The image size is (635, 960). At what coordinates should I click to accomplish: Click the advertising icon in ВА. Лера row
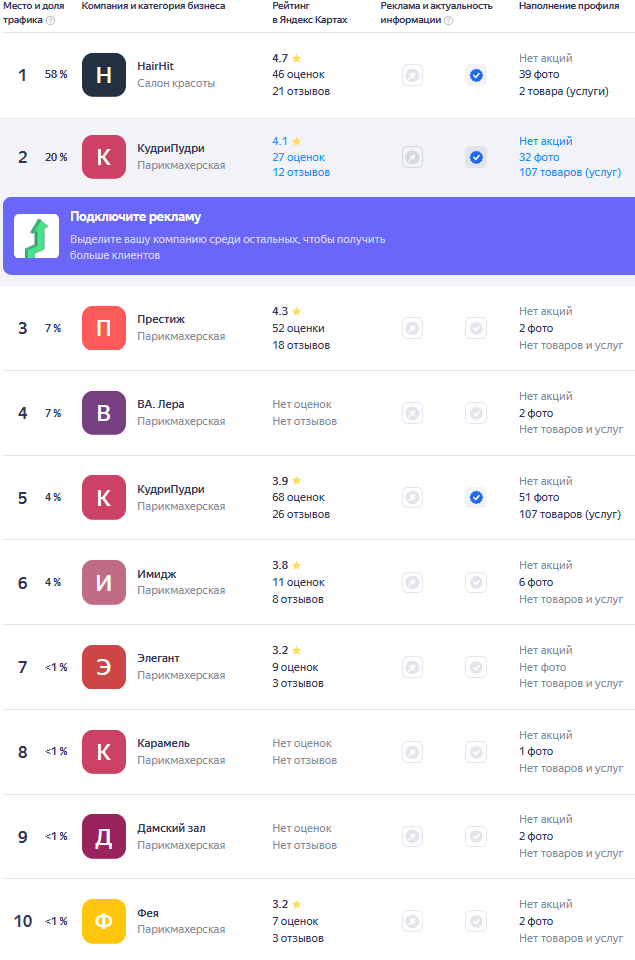[x=413, y=413]
